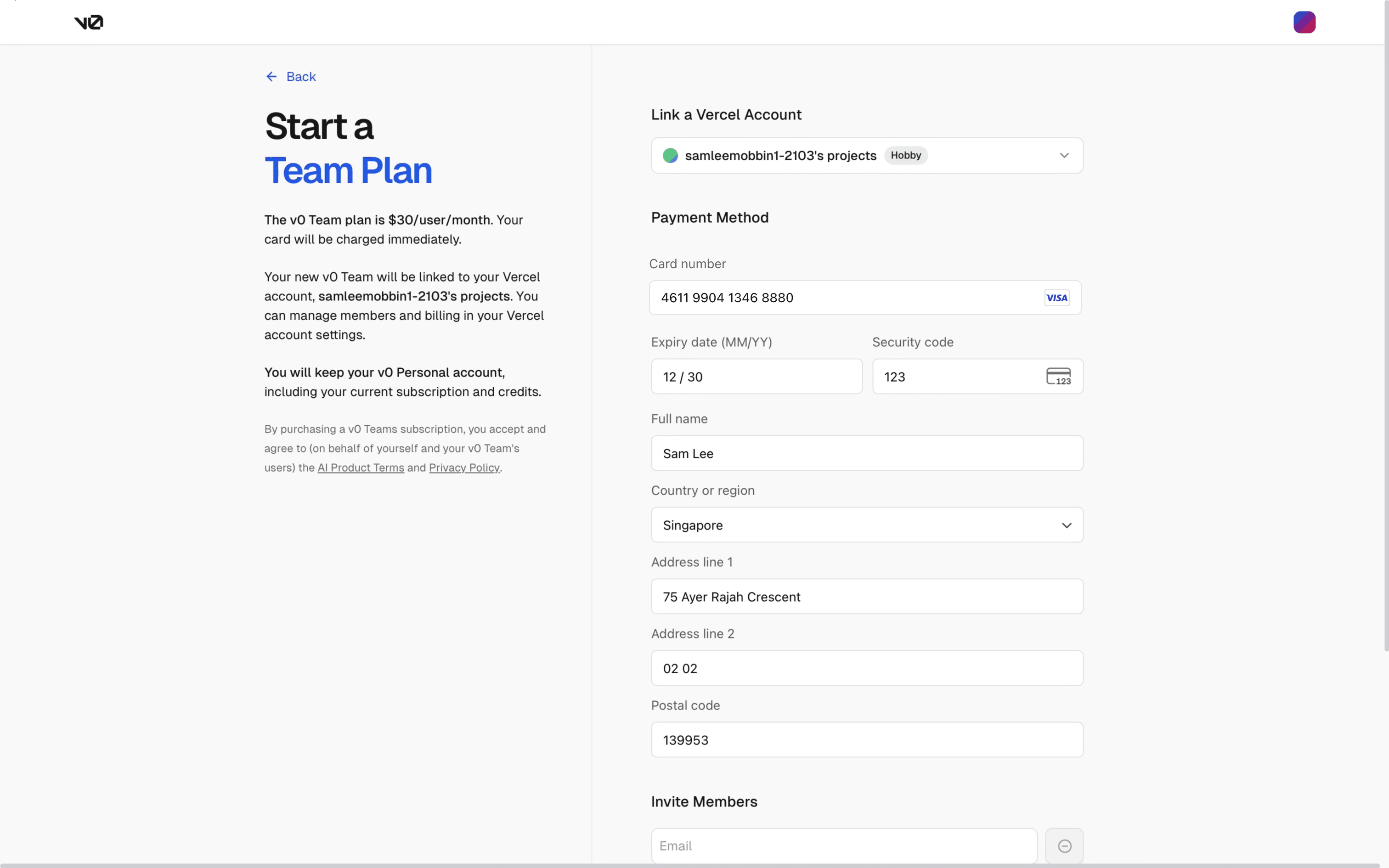The height and width of the screenshot is (868, 1389).
Task: Click the Hobby plan badge
Action: [905, 156]
